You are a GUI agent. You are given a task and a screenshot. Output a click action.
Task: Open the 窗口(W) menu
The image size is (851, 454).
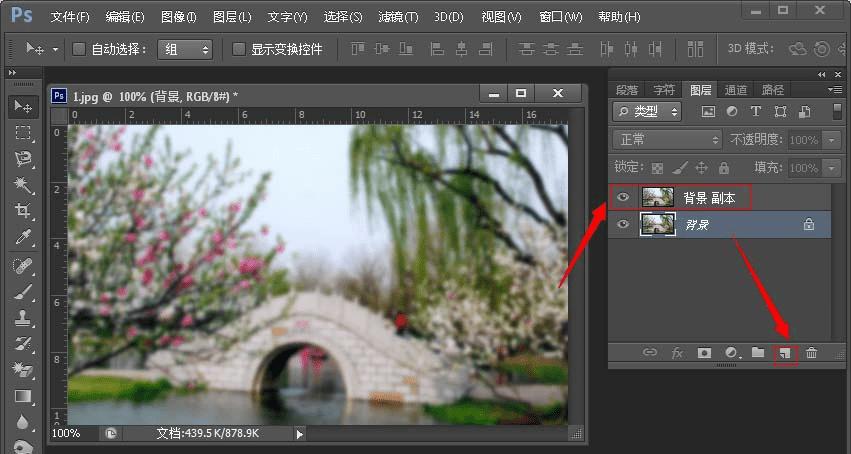pos(561,17)
